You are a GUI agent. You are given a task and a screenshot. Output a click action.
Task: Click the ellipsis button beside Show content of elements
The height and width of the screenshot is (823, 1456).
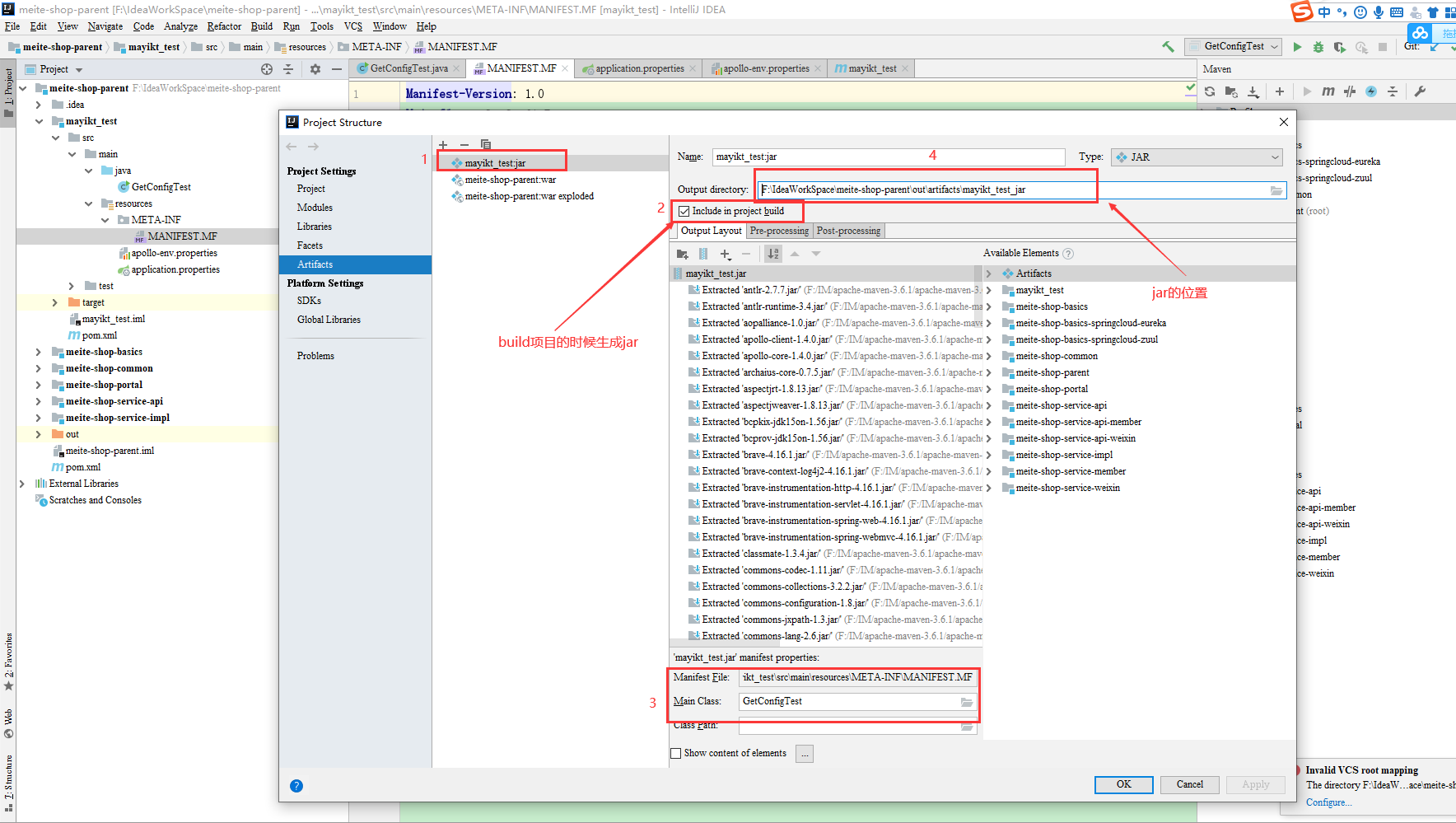tap(805, 754)
